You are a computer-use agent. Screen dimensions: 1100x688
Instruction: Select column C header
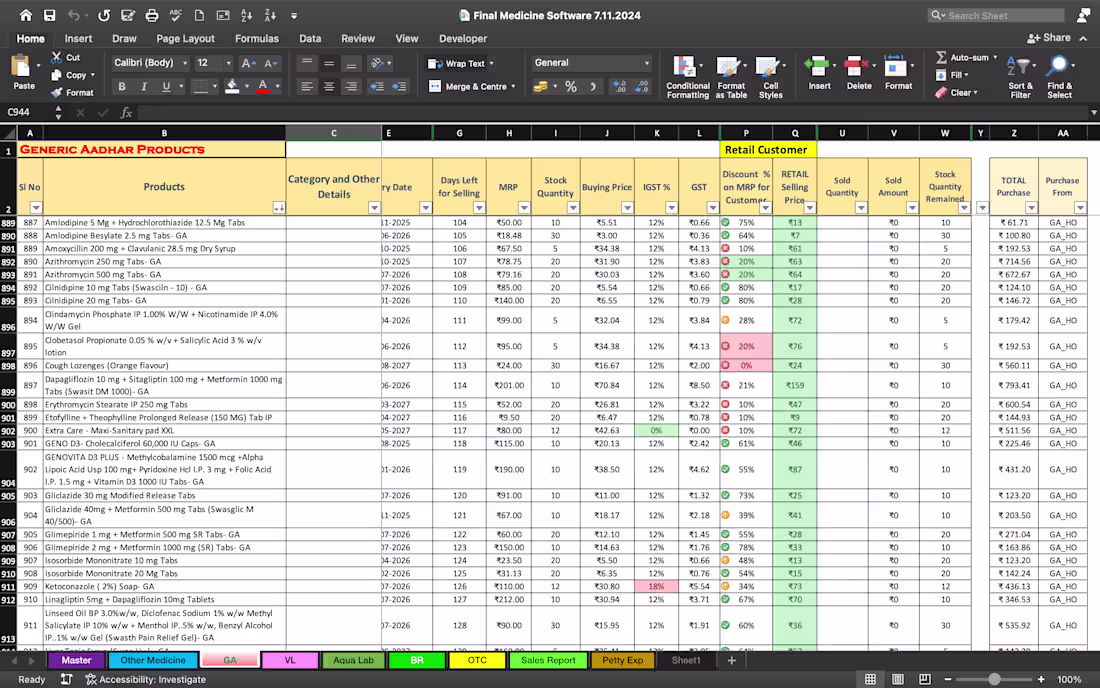click(333, 133)
